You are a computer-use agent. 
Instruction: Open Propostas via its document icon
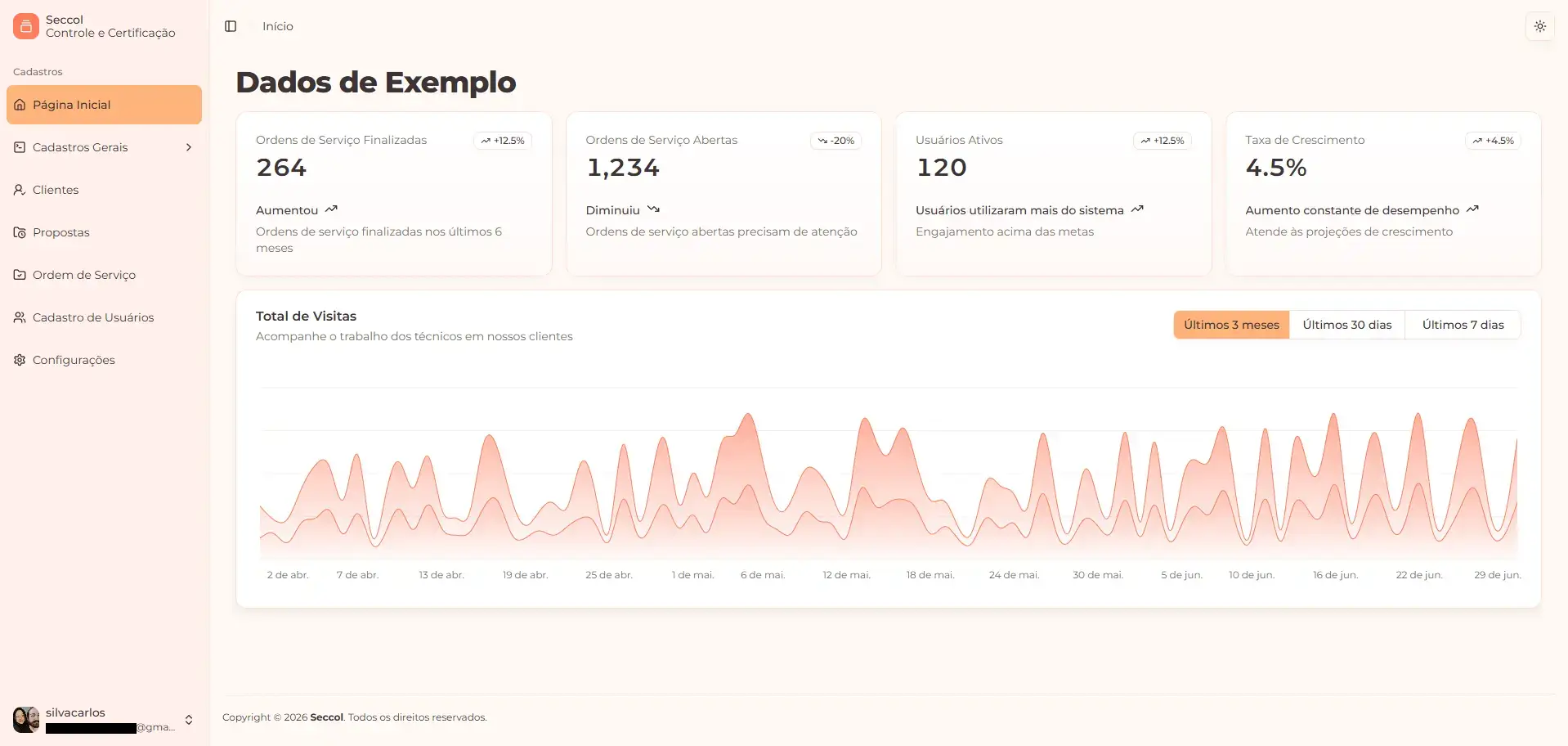click(x=19, y=232)
